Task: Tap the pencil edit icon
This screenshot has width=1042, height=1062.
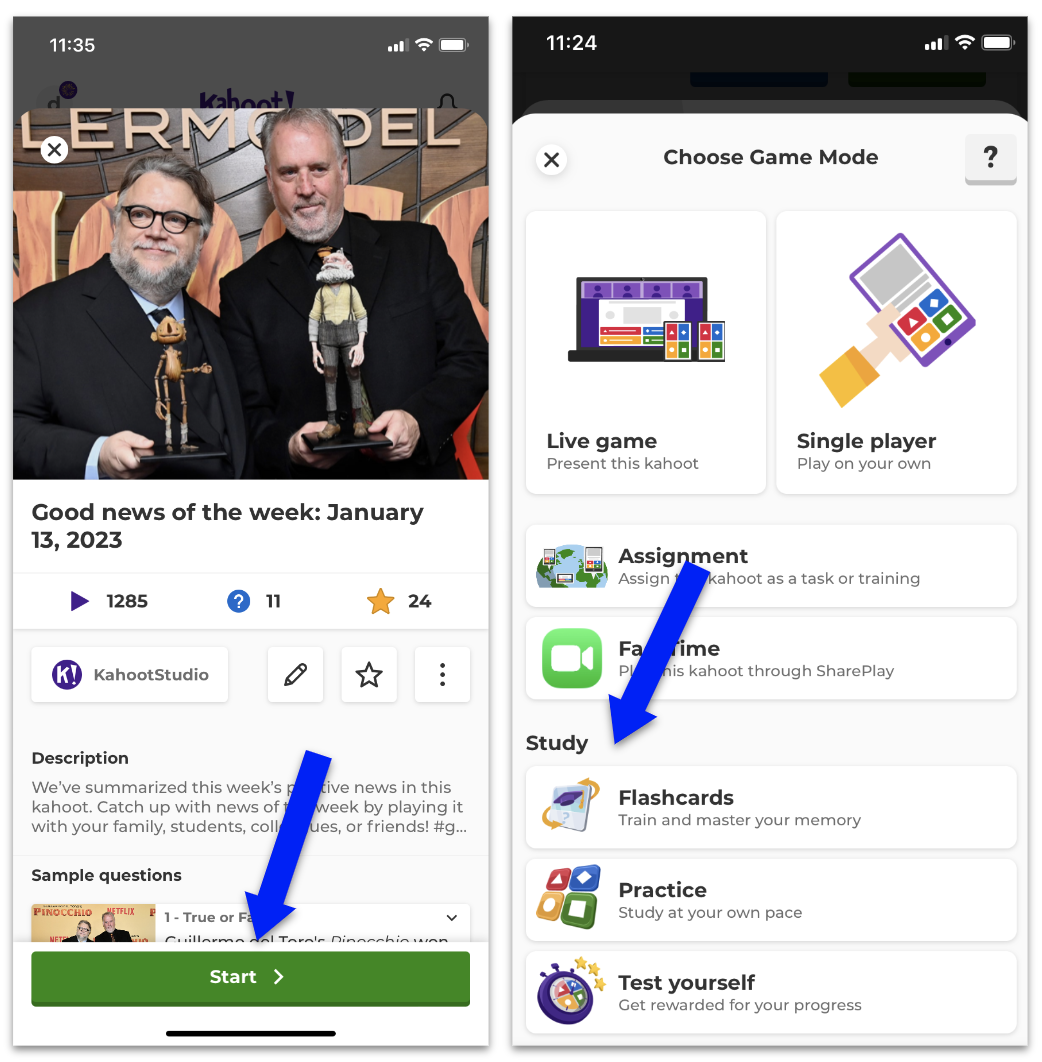Action: point(295,675)
